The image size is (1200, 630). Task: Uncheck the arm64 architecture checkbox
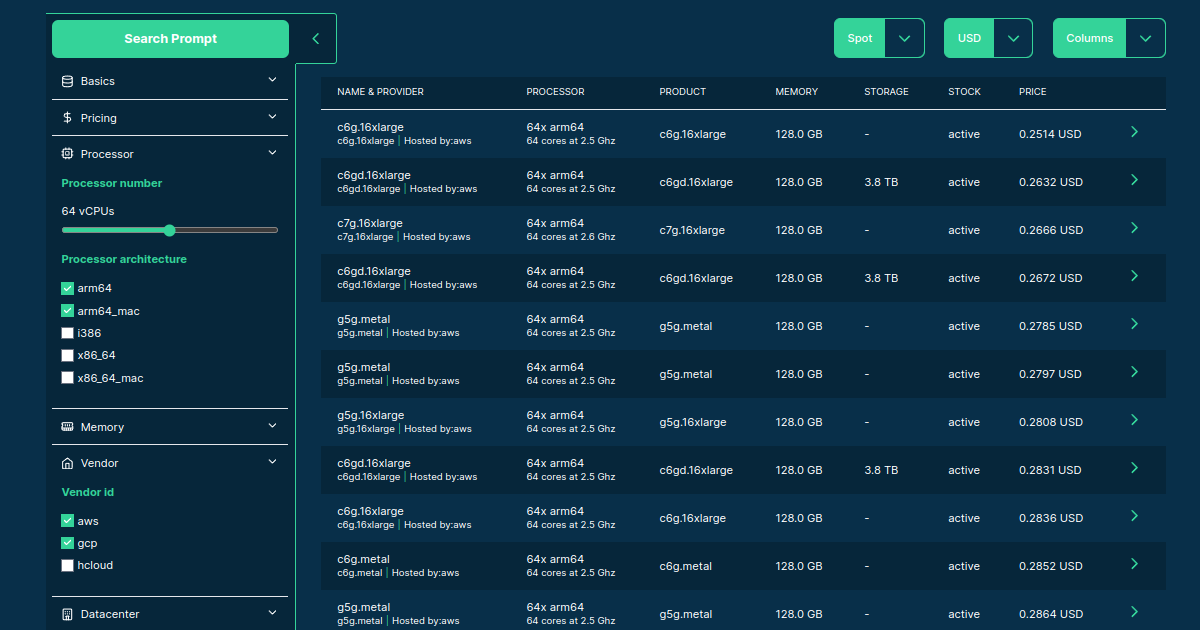click(x=68, y=288)
